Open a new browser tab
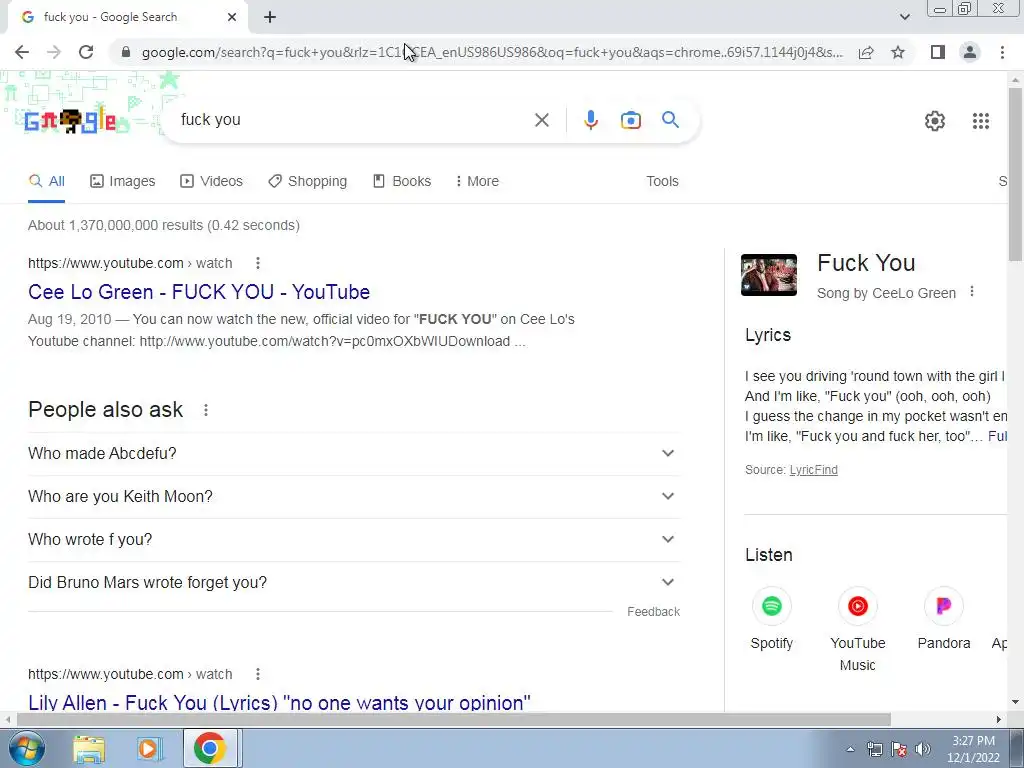Viewport: 1024px width, 768px height. coord(270,18)
